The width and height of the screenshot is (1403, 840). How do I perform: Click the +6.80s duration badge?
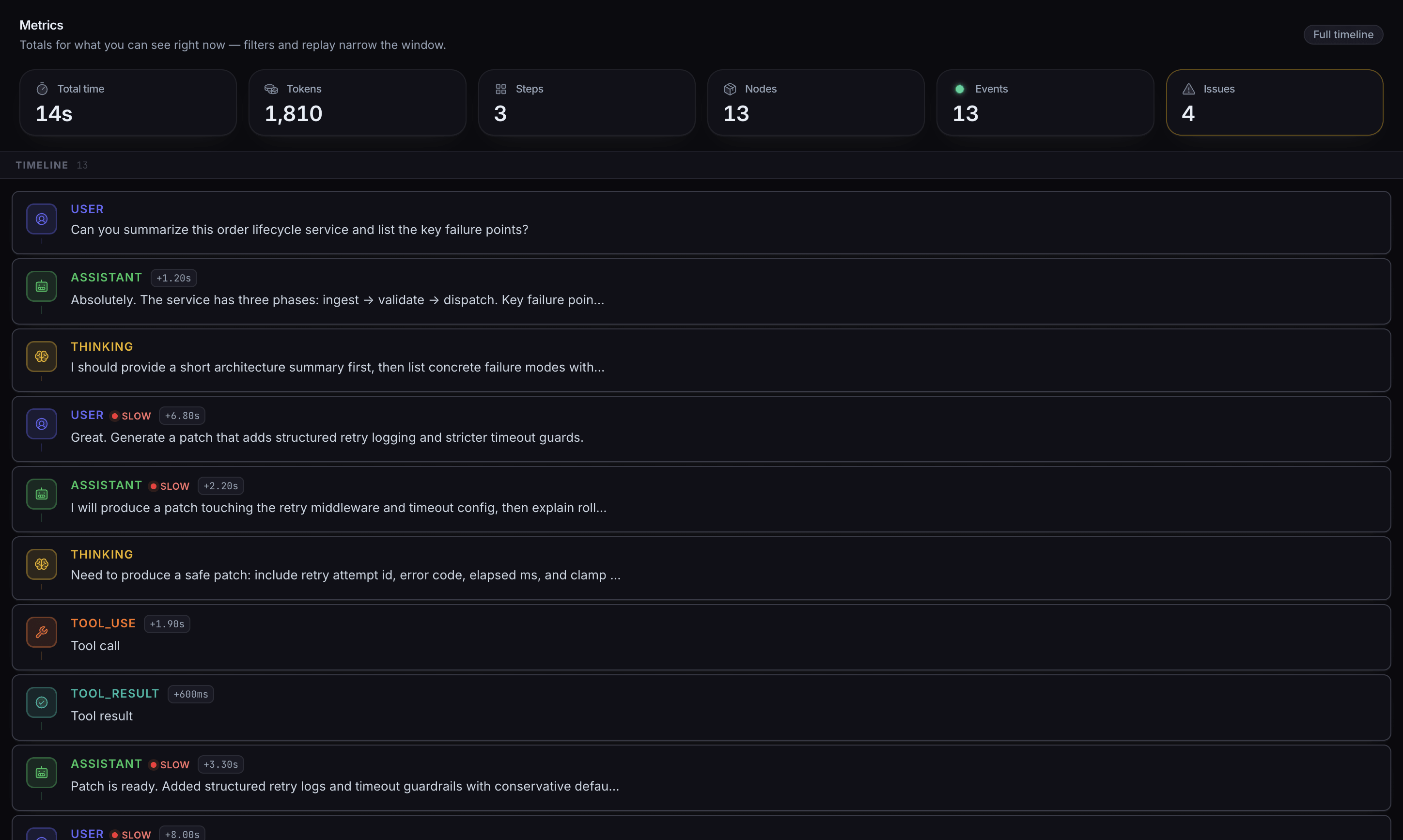click(x=182, y=416)
